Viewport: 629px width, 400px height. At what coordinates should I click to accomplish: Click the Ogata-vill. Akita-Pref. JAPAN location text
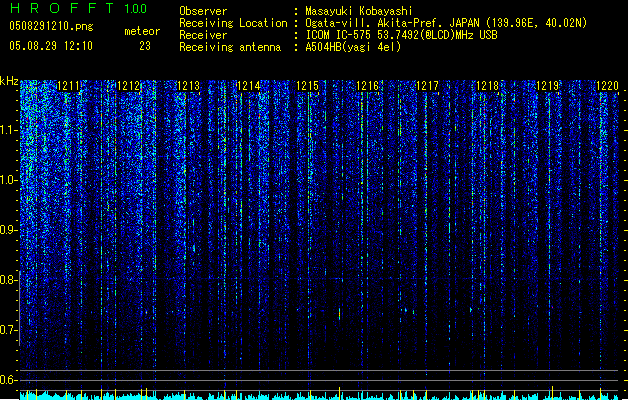pyautogui.click(x=446, y=23)
